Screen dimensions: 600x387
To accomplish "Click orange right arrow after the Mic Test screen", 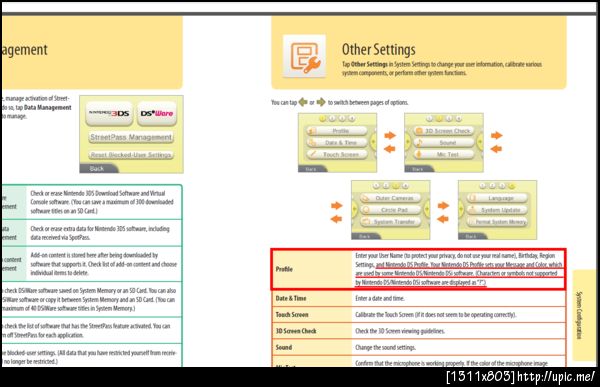I will 496,135.
